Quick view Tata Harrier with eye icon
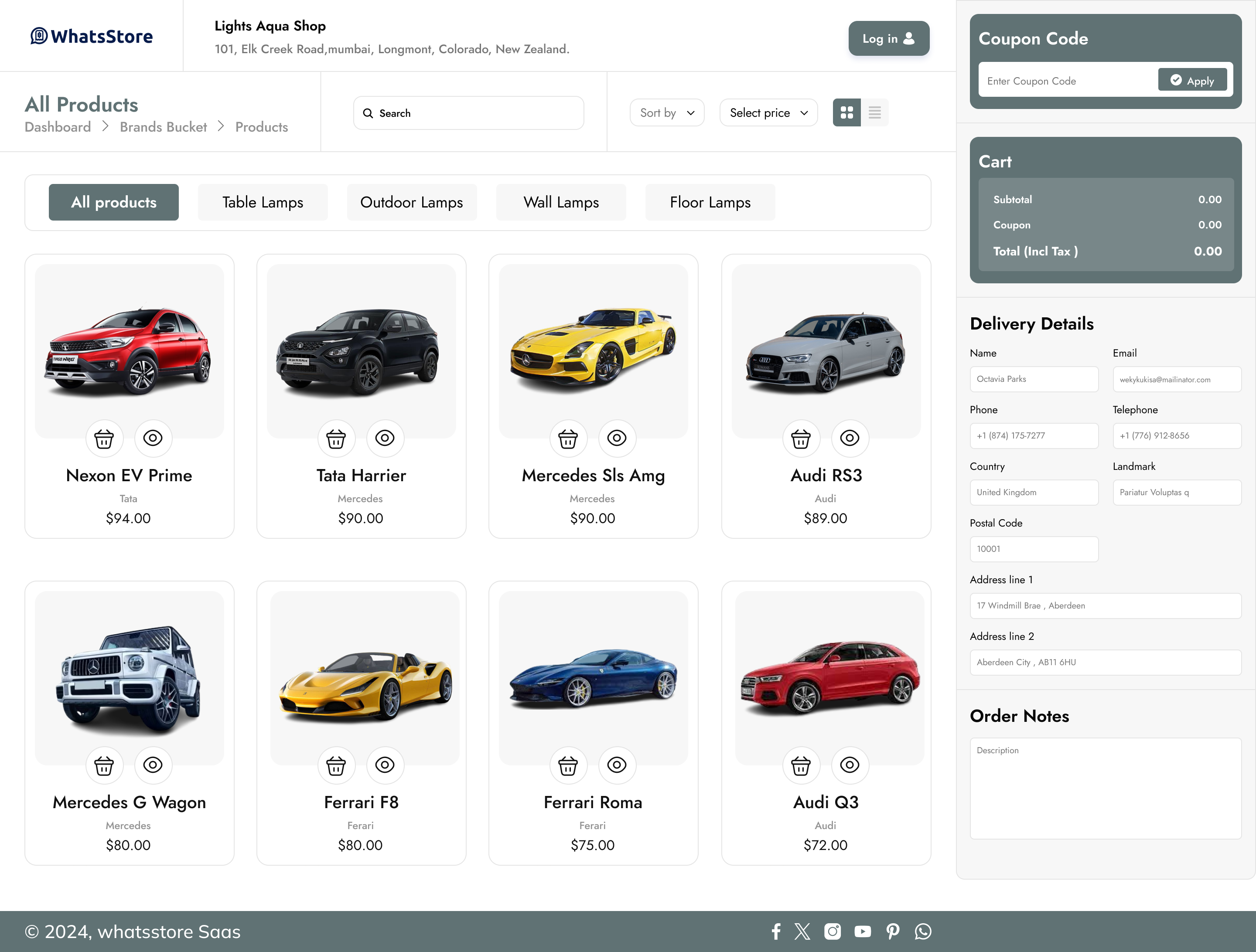1256x952 pixels. 385,438
